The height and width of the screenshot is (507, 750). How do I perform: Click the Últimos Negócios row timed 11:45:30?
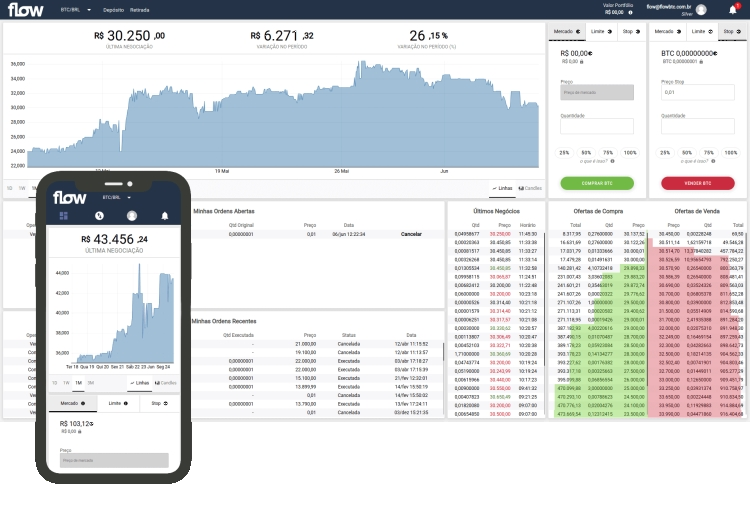tap(496, 234)
